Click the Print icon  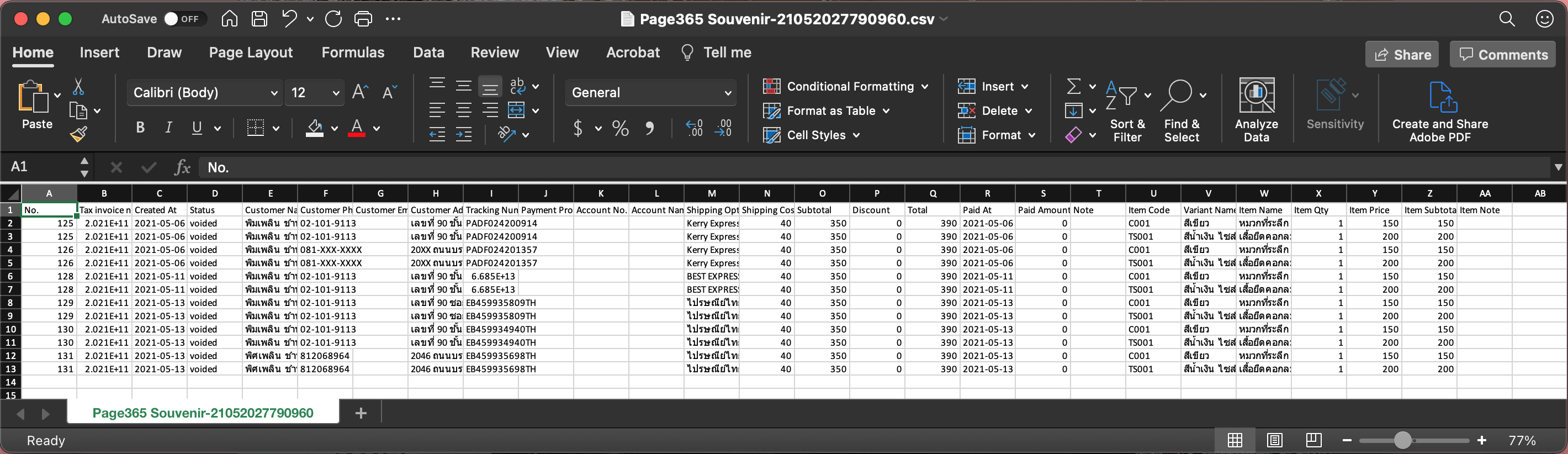tap(363, 19)
